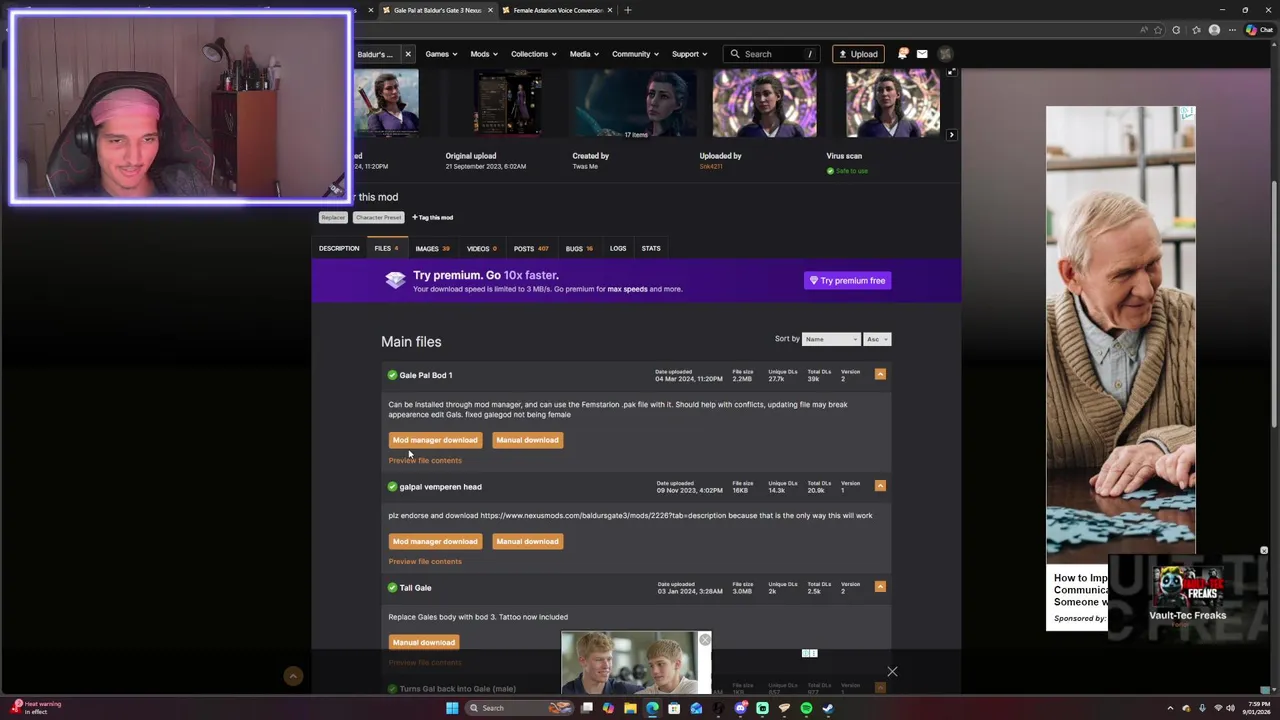This screenshot has width=1280, height=720.
Task: Open the Media dropdown menu
Action: point(584,54)
